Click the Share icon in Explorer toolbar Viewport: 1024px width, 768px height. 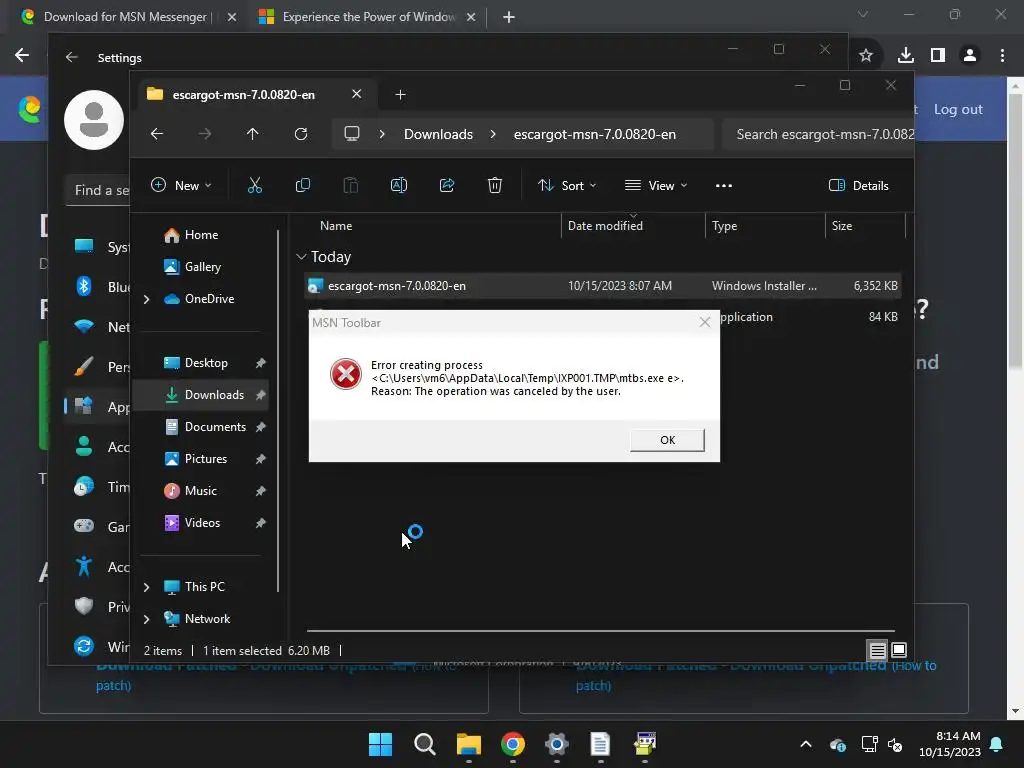pyautogui.click(x=447, y=185)
